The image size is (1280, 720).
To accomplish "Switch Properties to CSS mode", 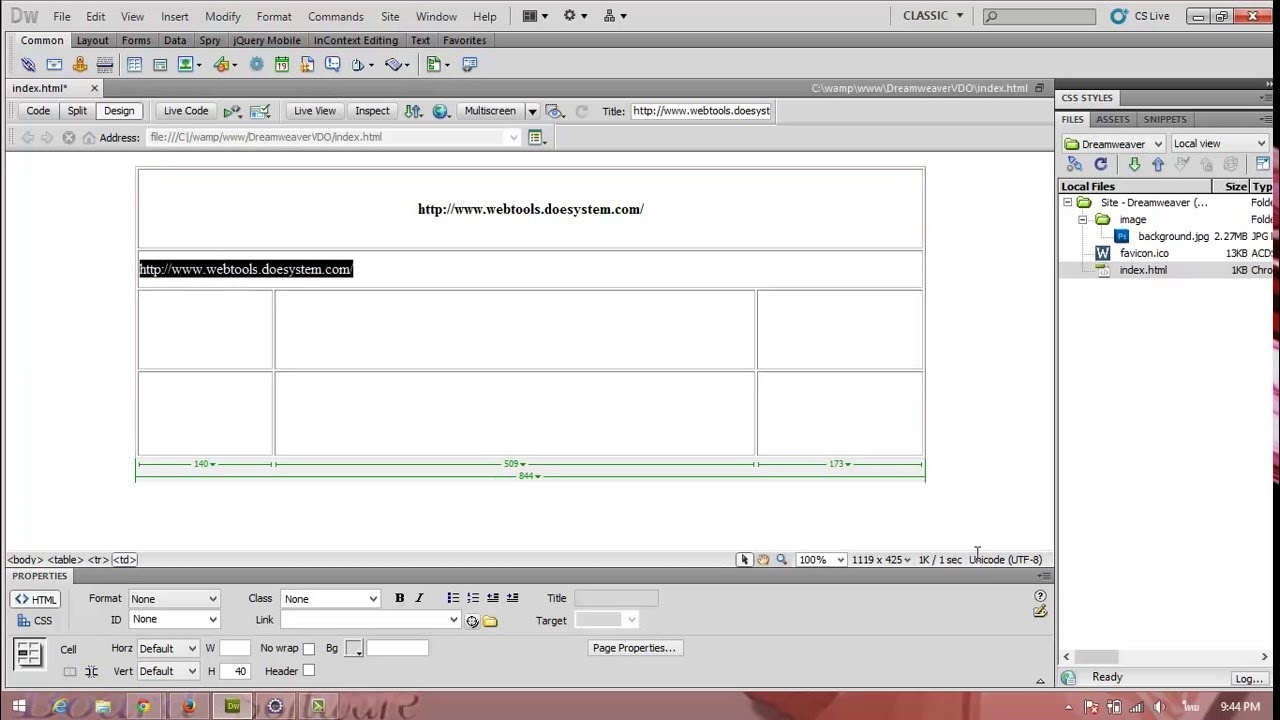I will click(x=35, y=621).
